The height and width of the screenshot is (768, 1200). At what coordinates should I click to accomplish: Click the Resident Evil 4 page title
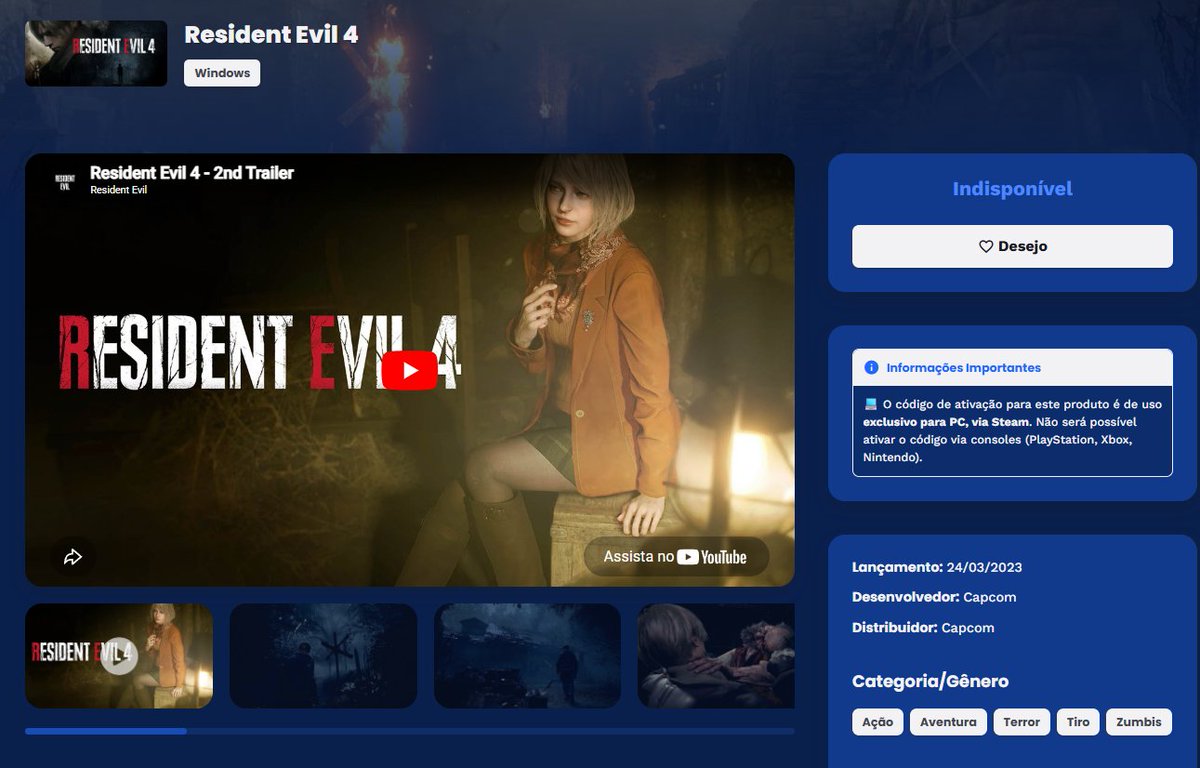[x=271, y=34]
